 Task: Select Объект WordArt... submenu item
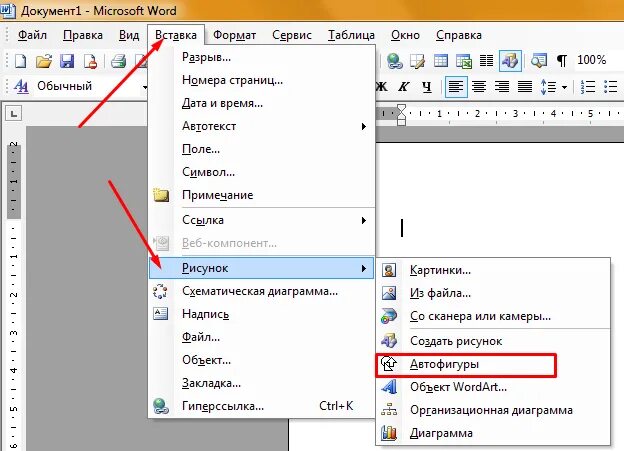pyautogui.click(x=493, y=387)
